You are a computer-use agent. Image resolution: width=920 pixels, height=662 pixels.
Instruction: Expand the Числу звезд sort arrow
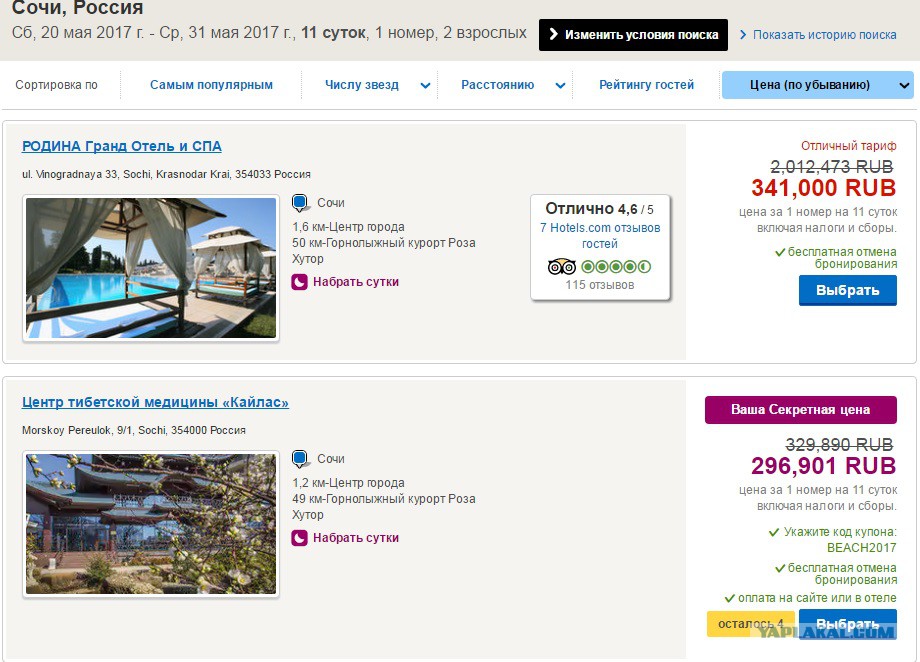click(425, 86)
